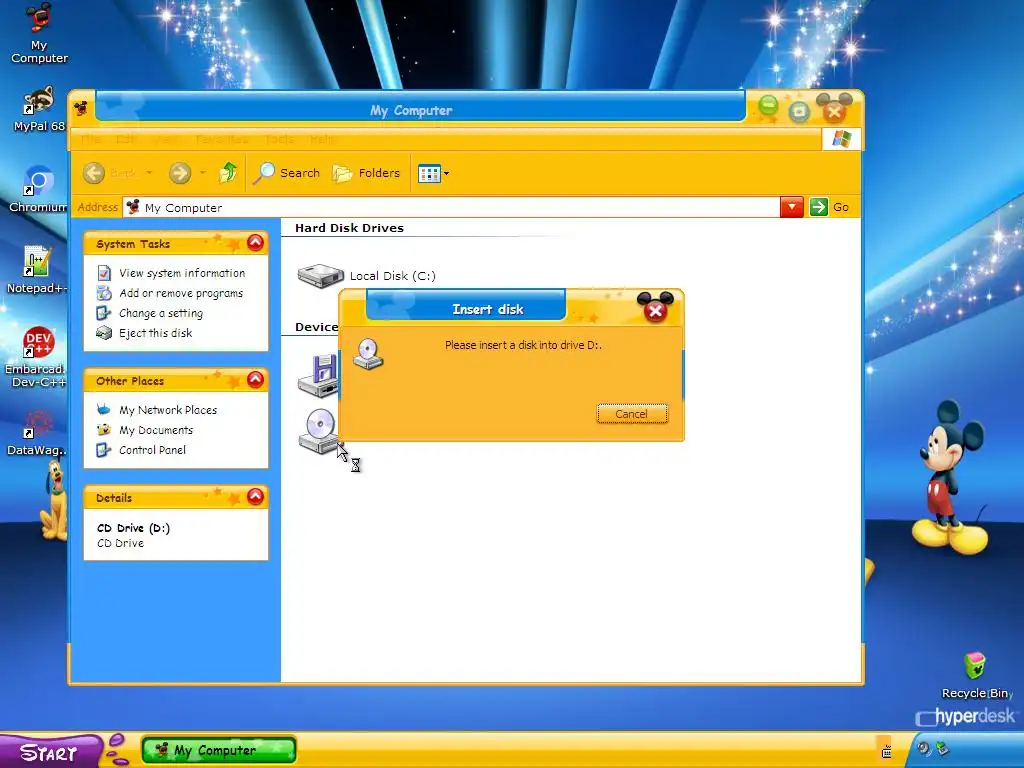Collapse the Other Places panel
This screenshot has height=768, width=1024.
coord(255,379)
